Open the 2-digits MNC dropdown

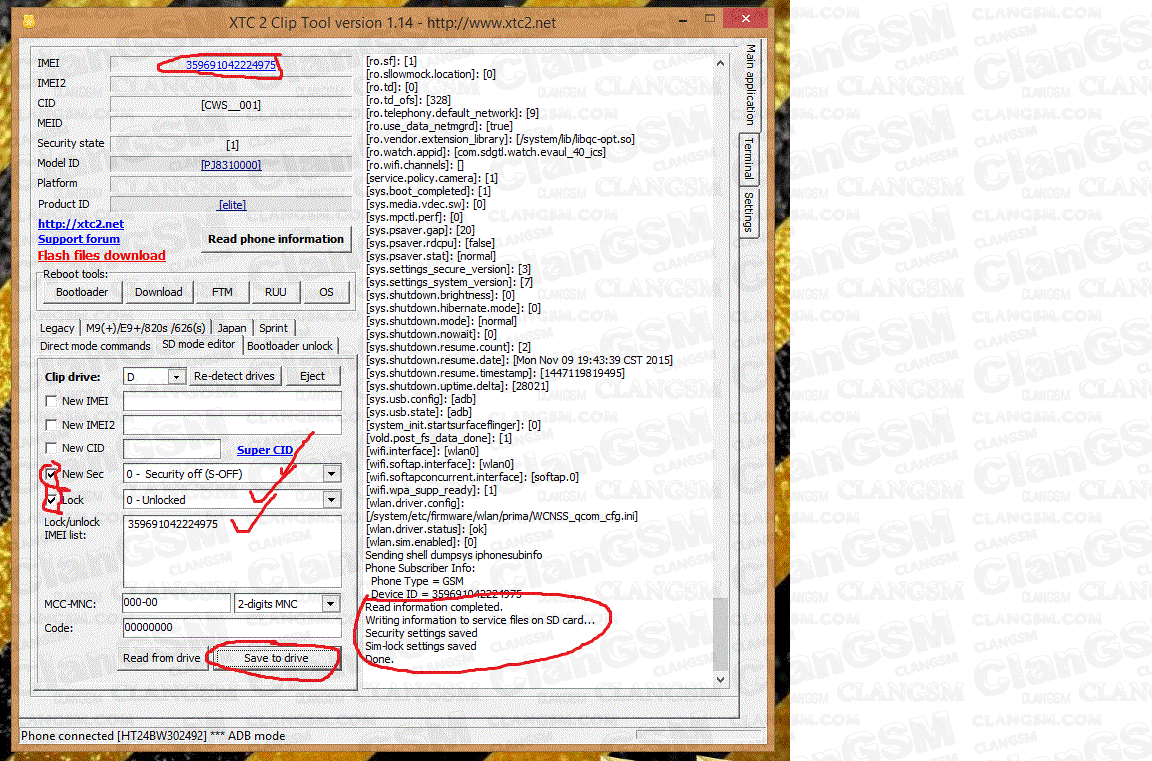coord(331,604)
